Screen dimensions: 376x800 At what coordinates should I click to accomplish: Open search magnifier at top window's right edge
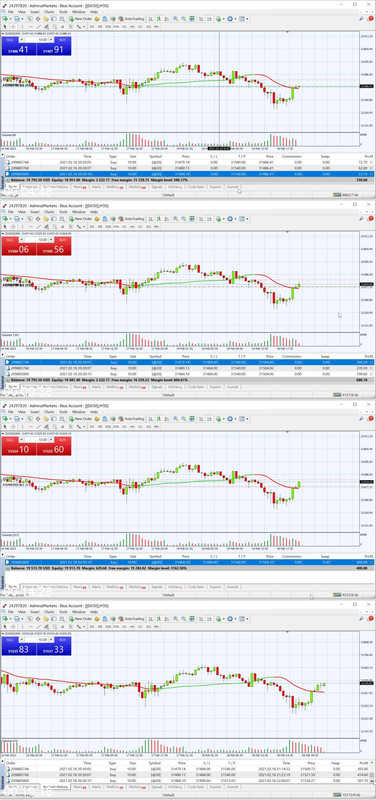361,18
